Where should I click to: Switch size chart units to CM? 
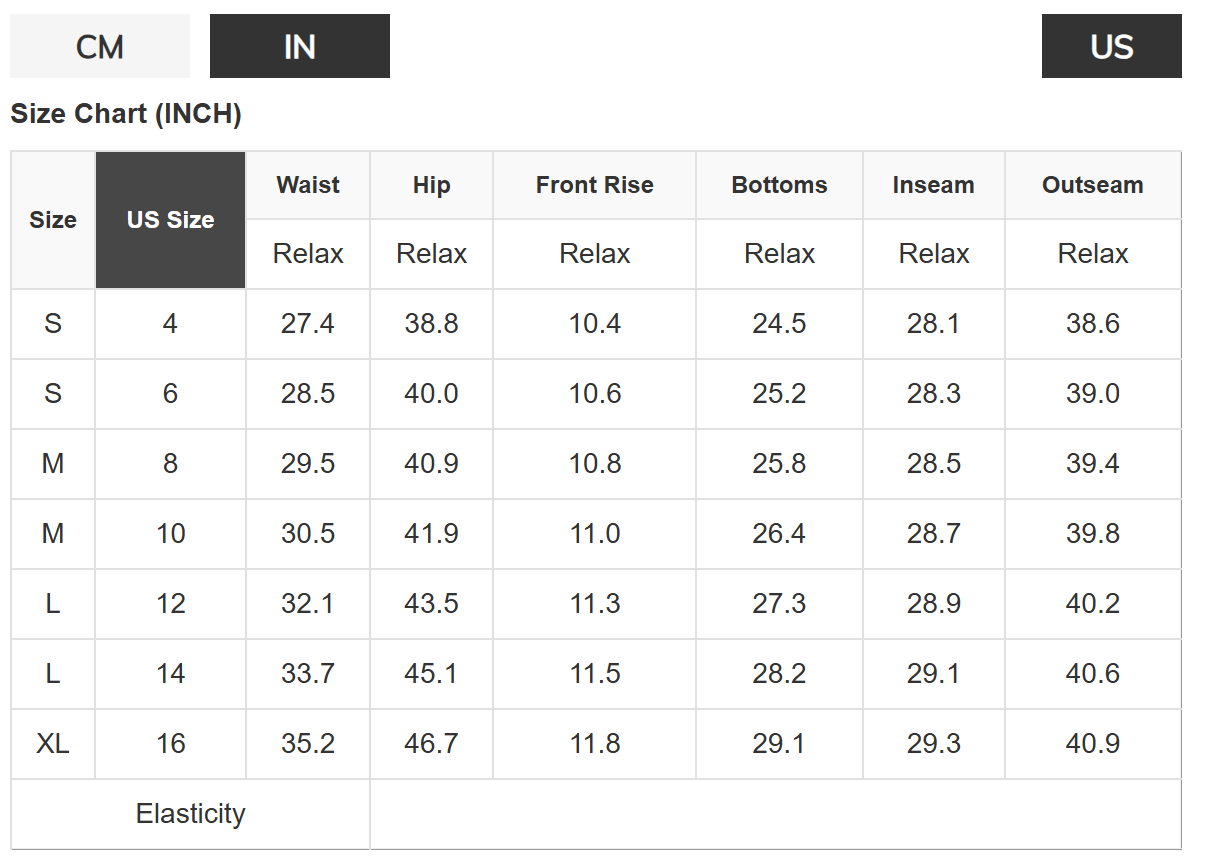point(100,47)
